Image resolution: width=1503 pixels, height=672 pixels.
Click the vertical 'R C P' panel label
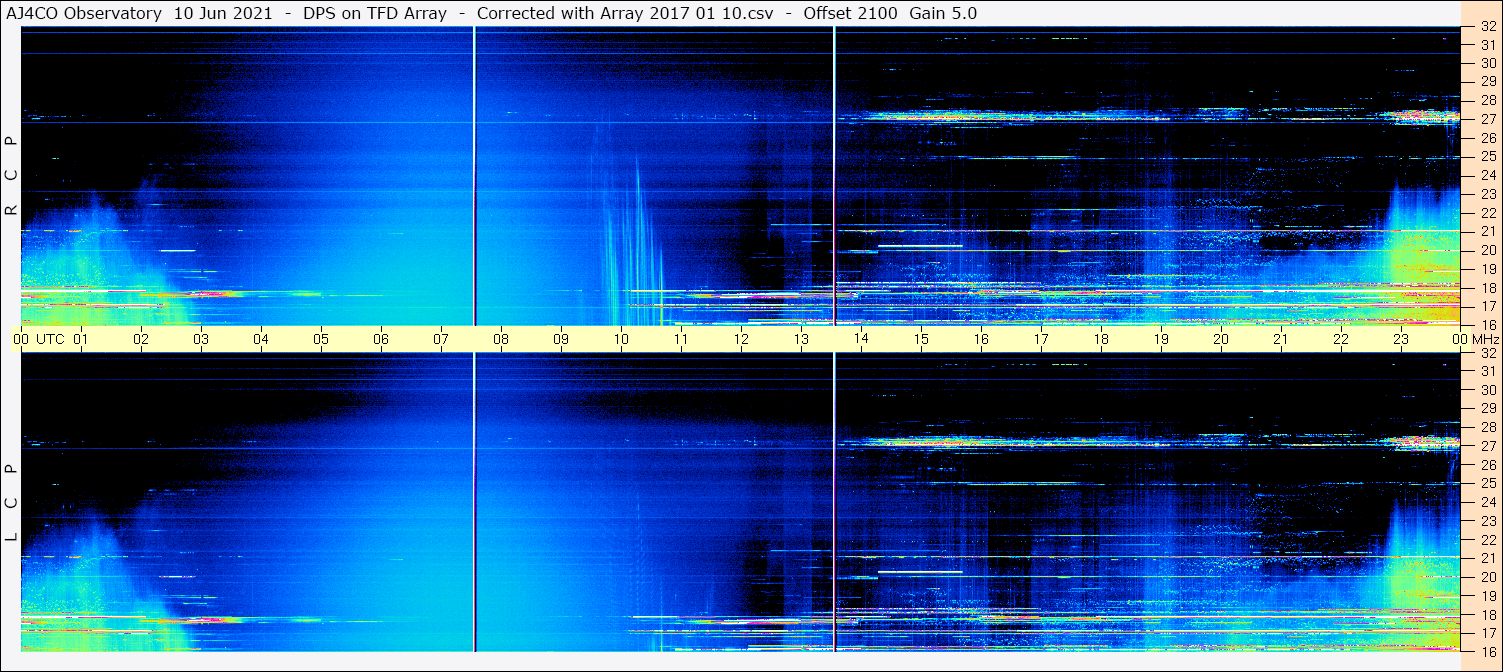pyautogui.click(x=11, y=176)
